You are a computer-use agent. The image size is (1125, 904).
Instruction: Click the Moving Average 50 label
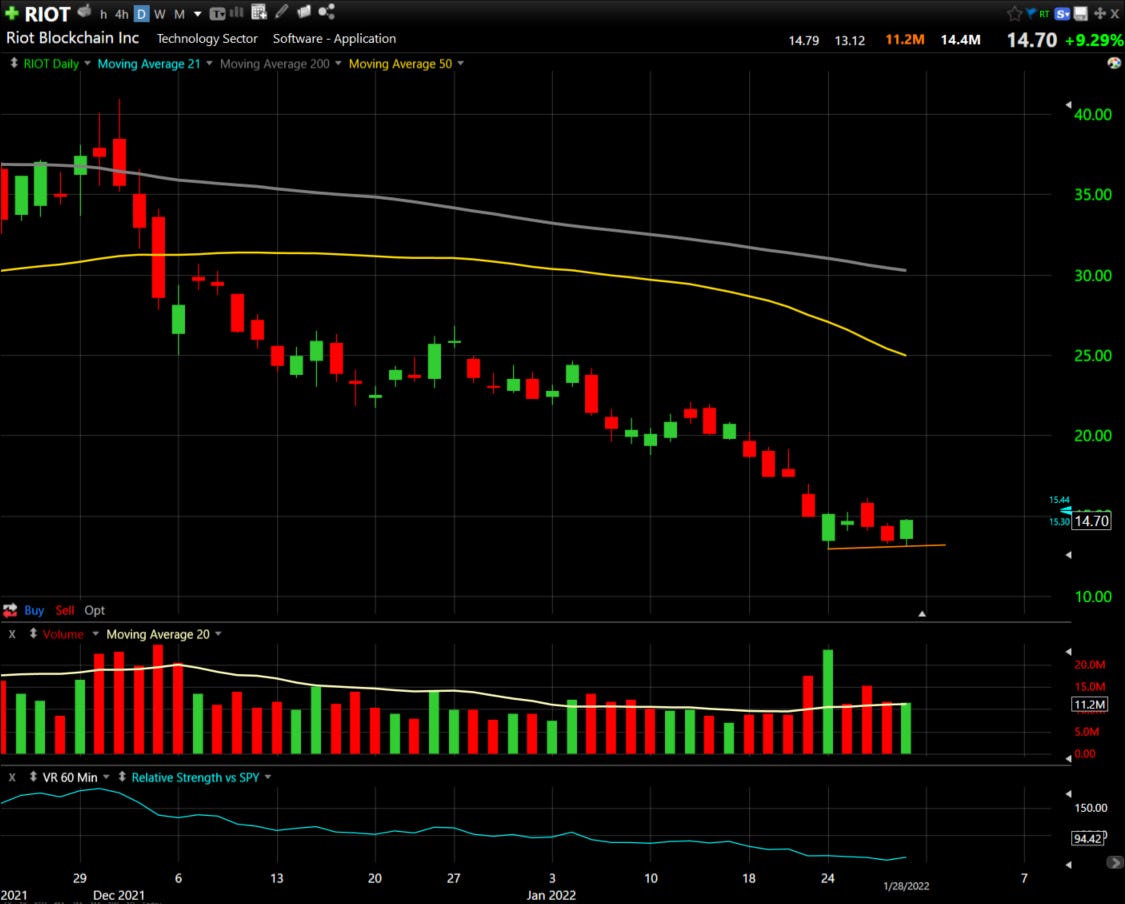pyautogui.click(x=400, y=64)
